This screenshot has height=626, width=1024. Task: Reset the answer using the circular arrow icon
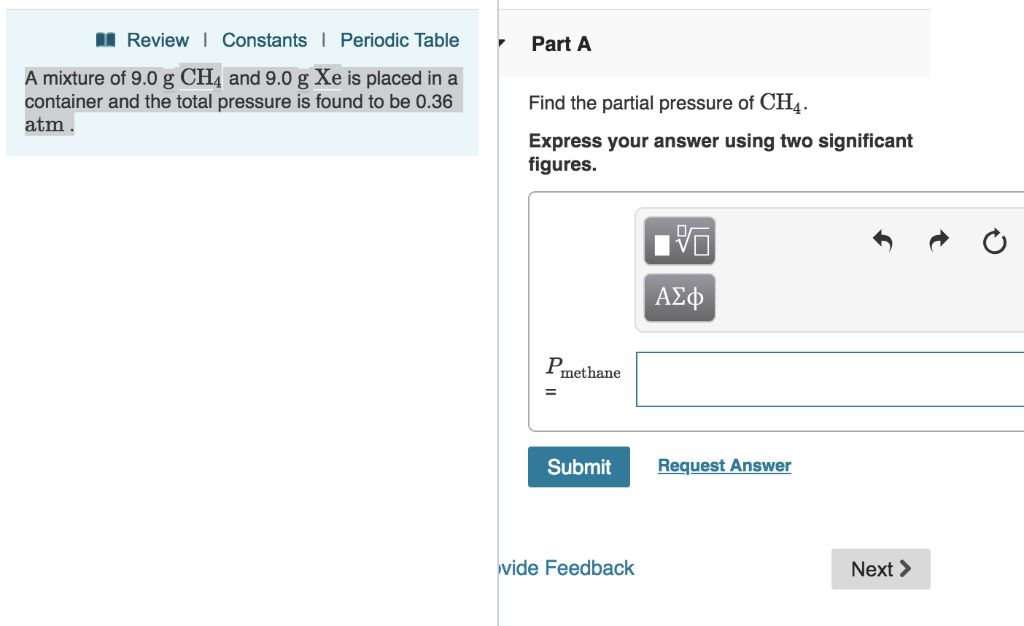click(994, 241)
